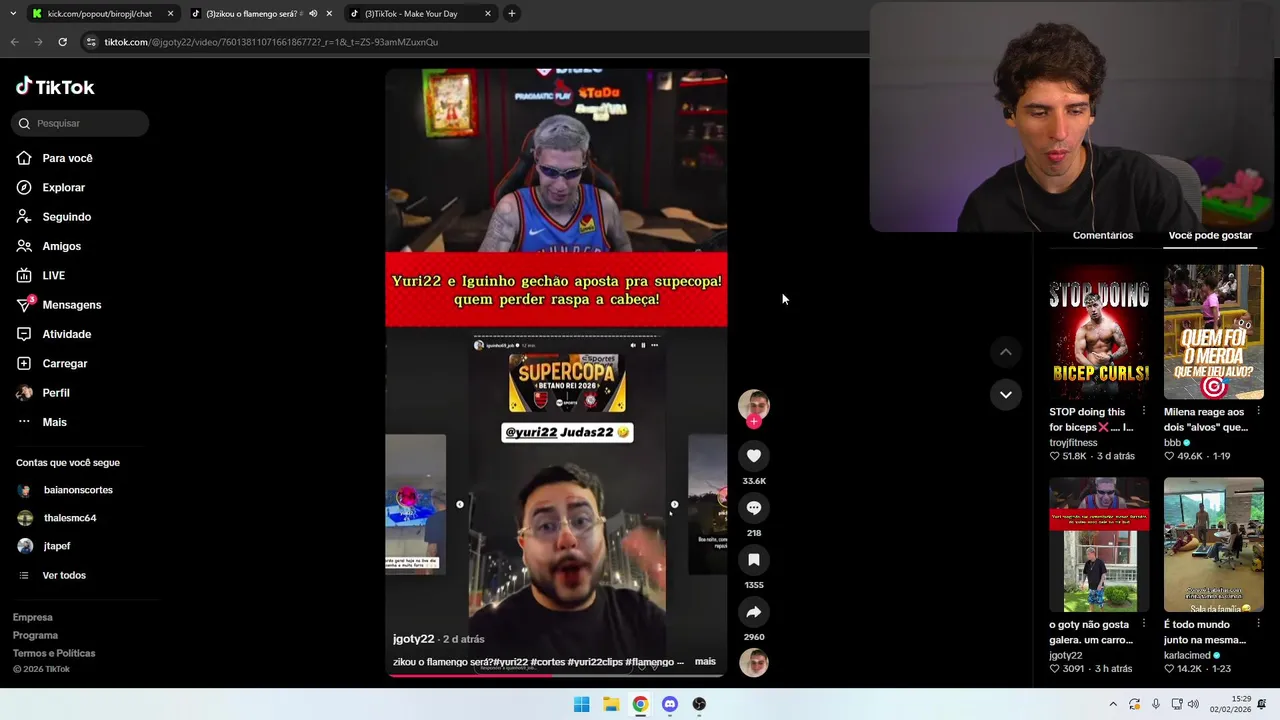Click the sound disc avatar
Screen dimensions: 1280x720
point(754,662)
